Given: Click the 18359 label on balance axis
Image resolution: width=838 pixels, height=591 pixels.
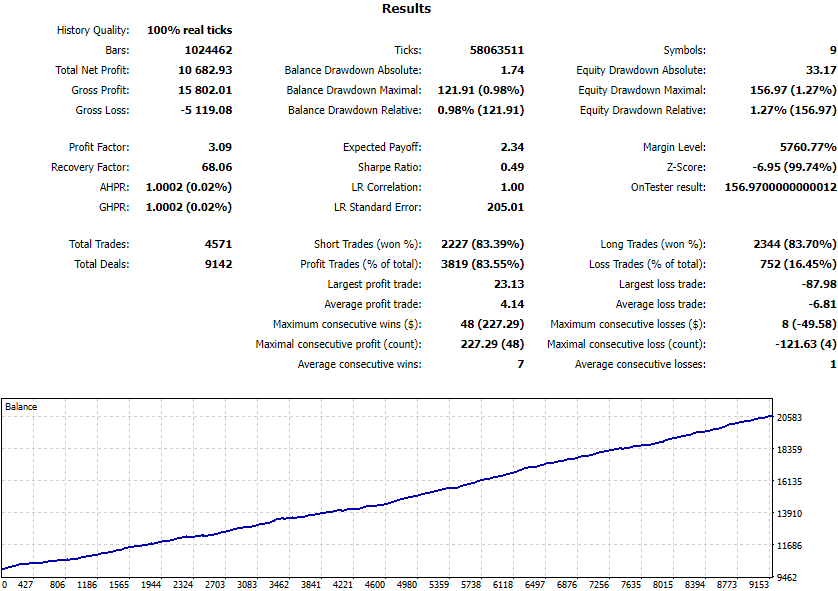Looking at the screenshot, I should pos(789,449).
